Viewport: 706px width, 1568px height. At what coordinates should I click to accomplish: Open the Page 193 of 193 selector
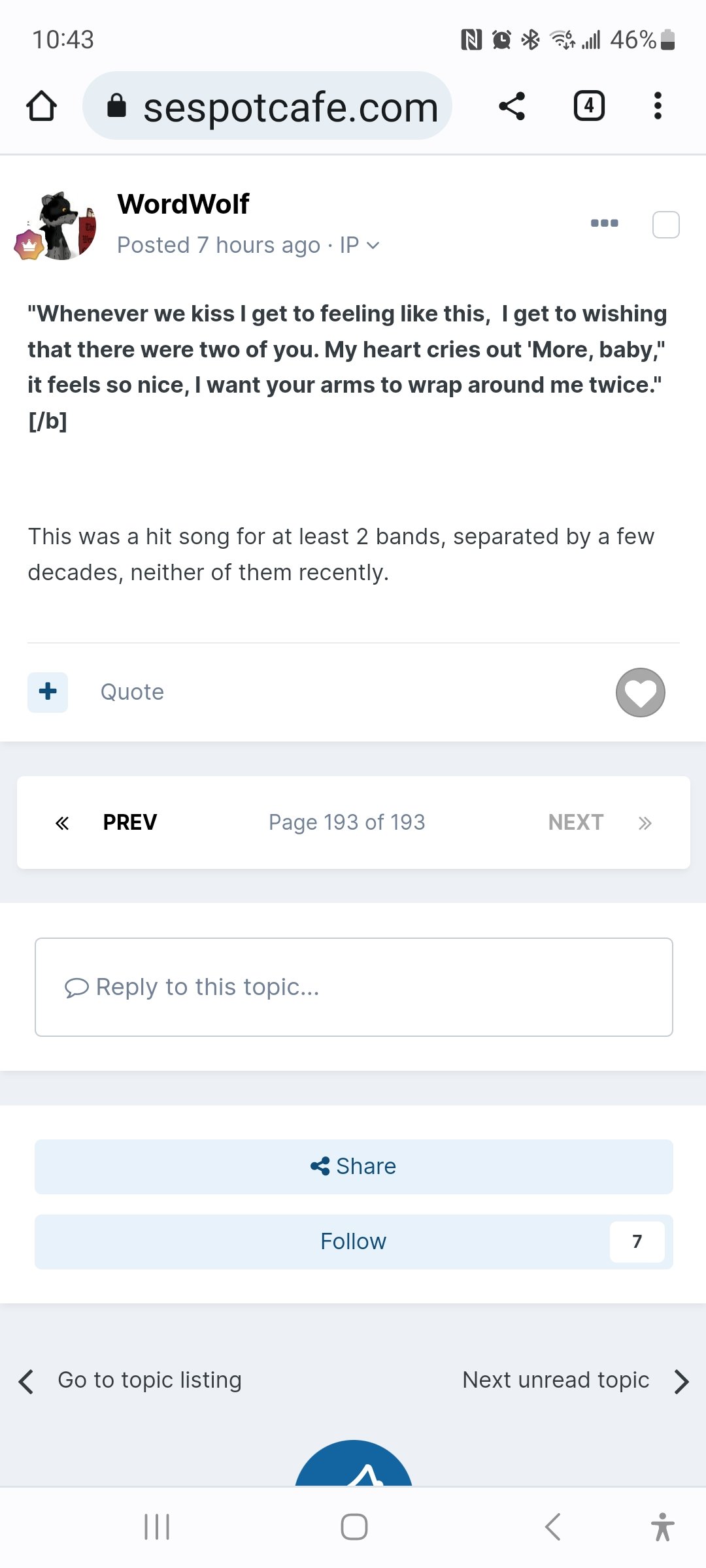[347, 823]
